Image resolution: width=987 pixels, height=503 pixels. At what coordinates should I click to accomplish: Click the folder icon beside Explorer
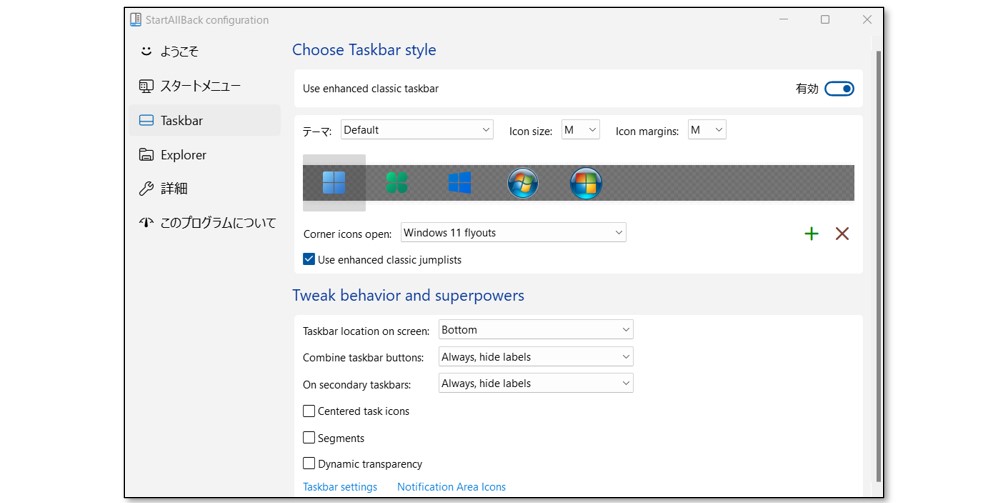(146, 155)
